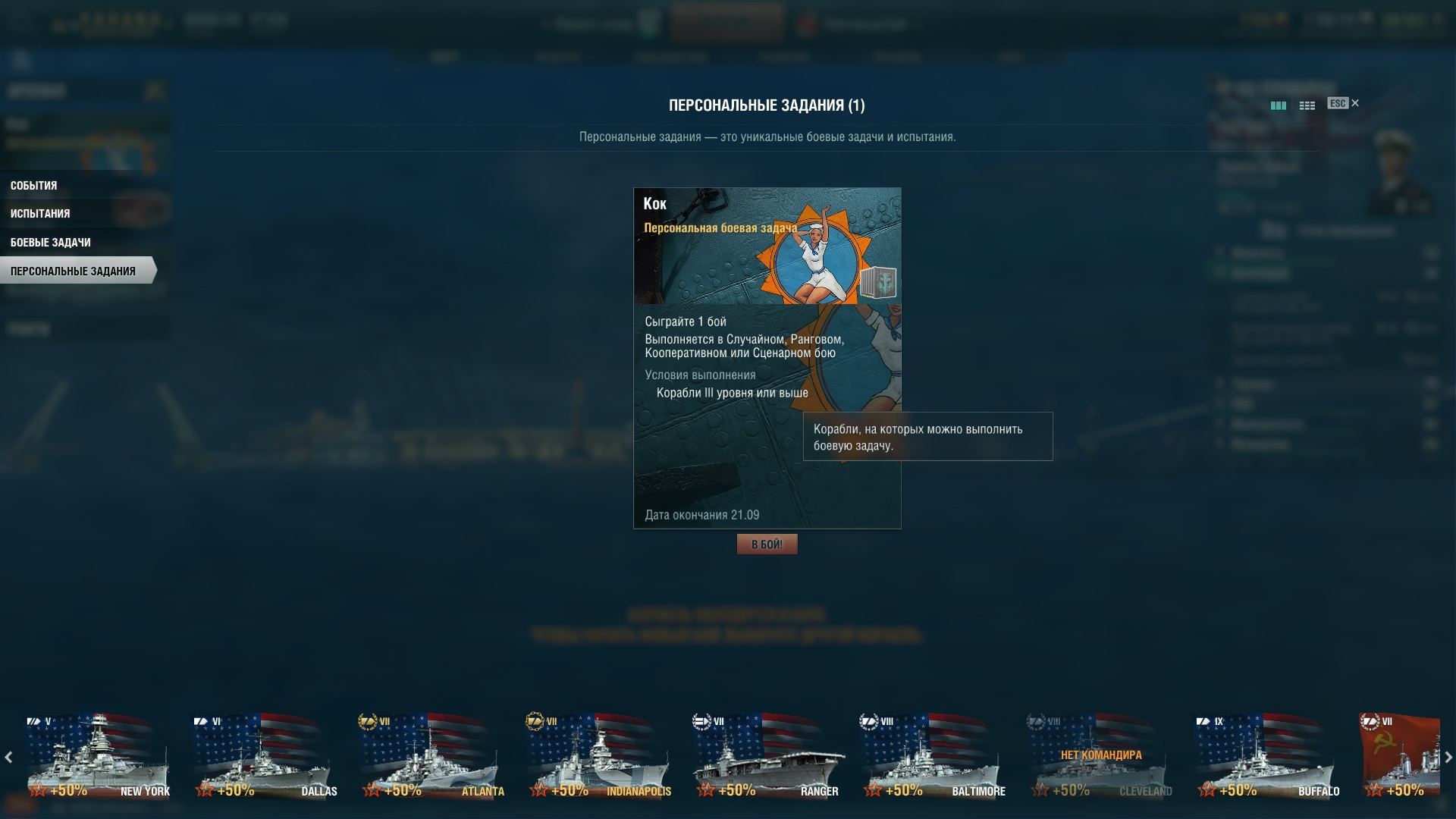
Task: Select the Baltimore cruiser thumbnail
Action: (934, 756)
